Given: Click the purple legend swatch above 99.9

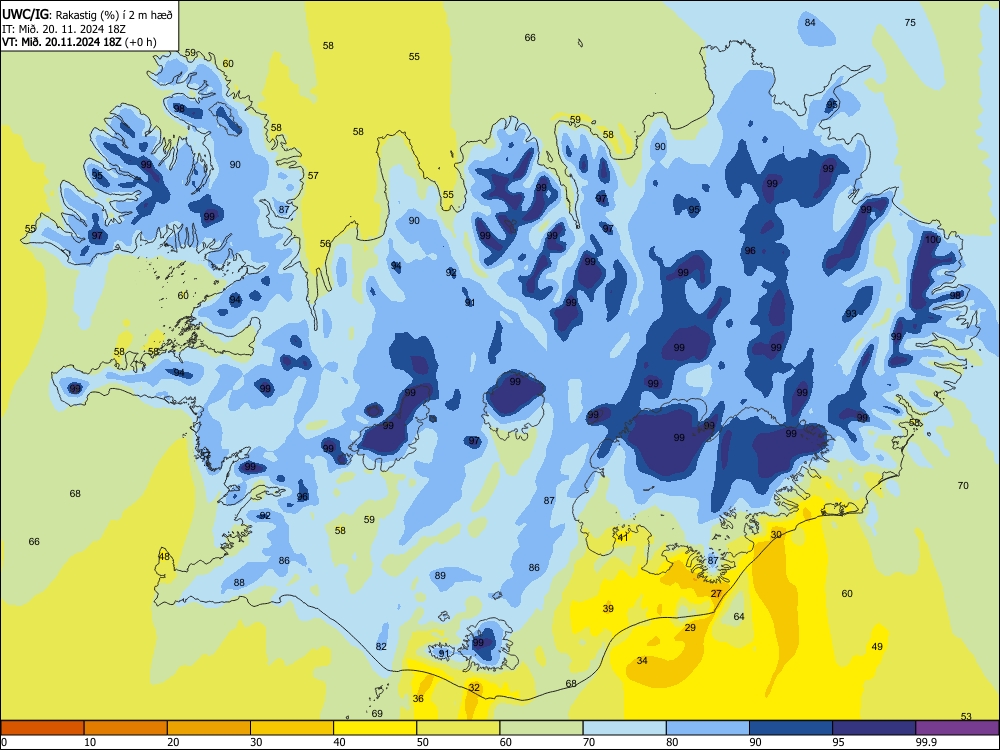Looking at the screenshot, I should pos(957,728).
